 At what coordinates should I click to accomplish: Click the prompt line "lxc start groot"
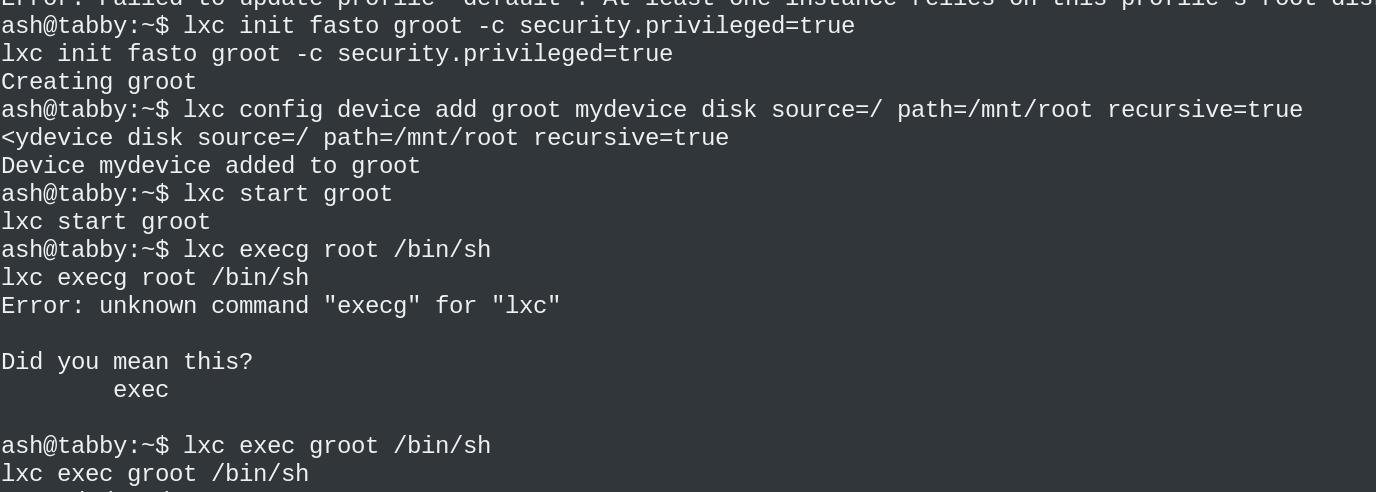pyautogui.click(x=288, y=194)
